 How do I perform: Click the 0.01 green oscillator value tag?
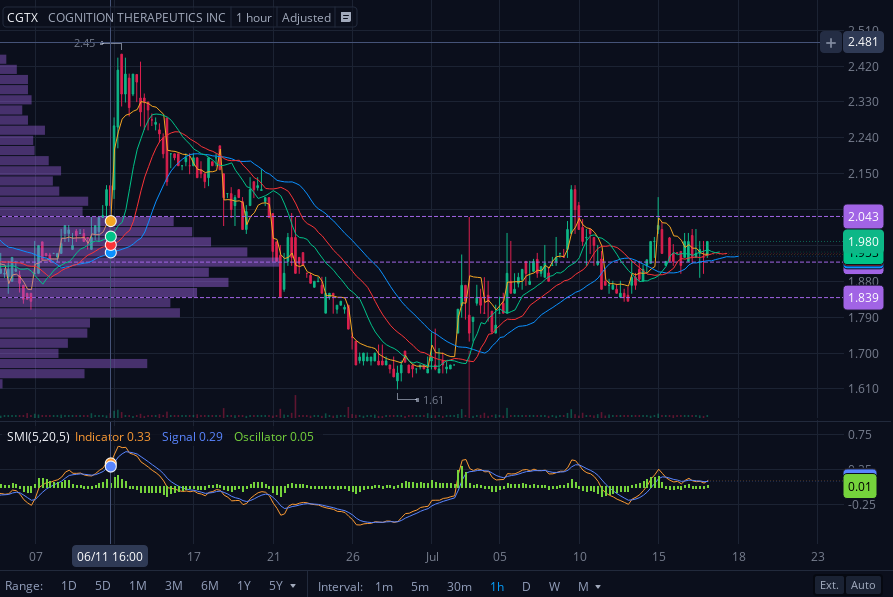(859, 486)
